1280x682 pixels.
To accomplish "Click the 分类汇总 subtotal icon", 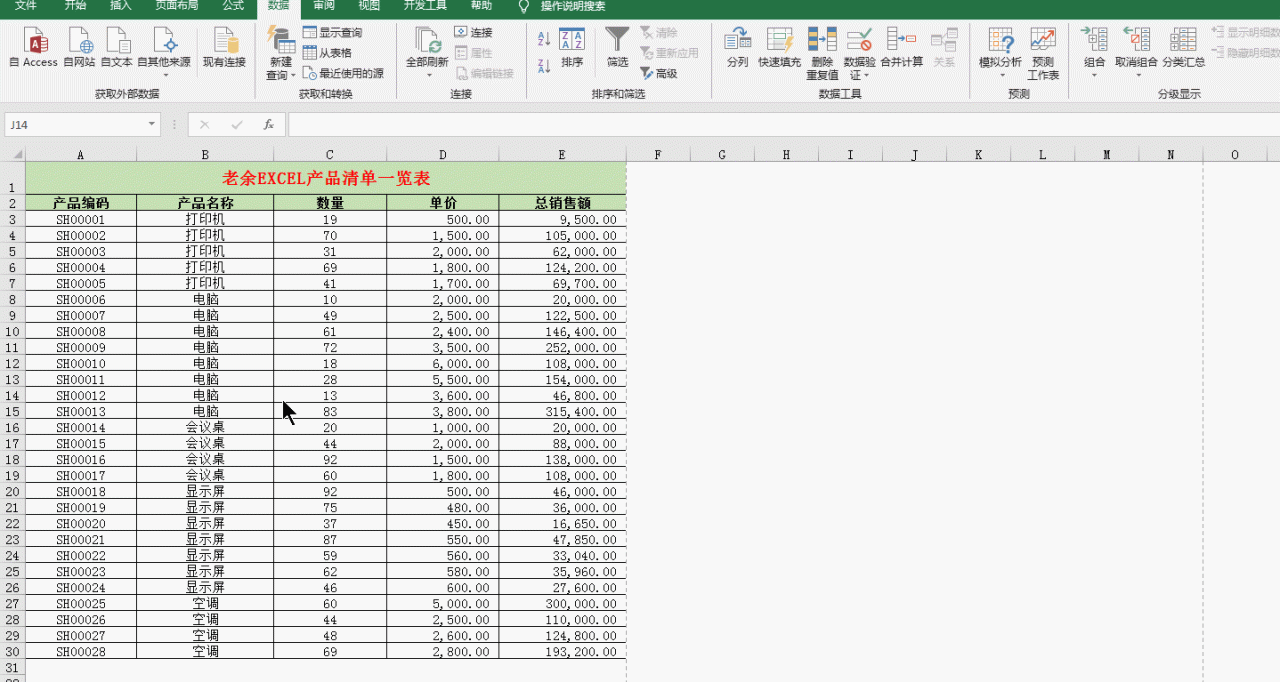I will tap(1183, 48).
